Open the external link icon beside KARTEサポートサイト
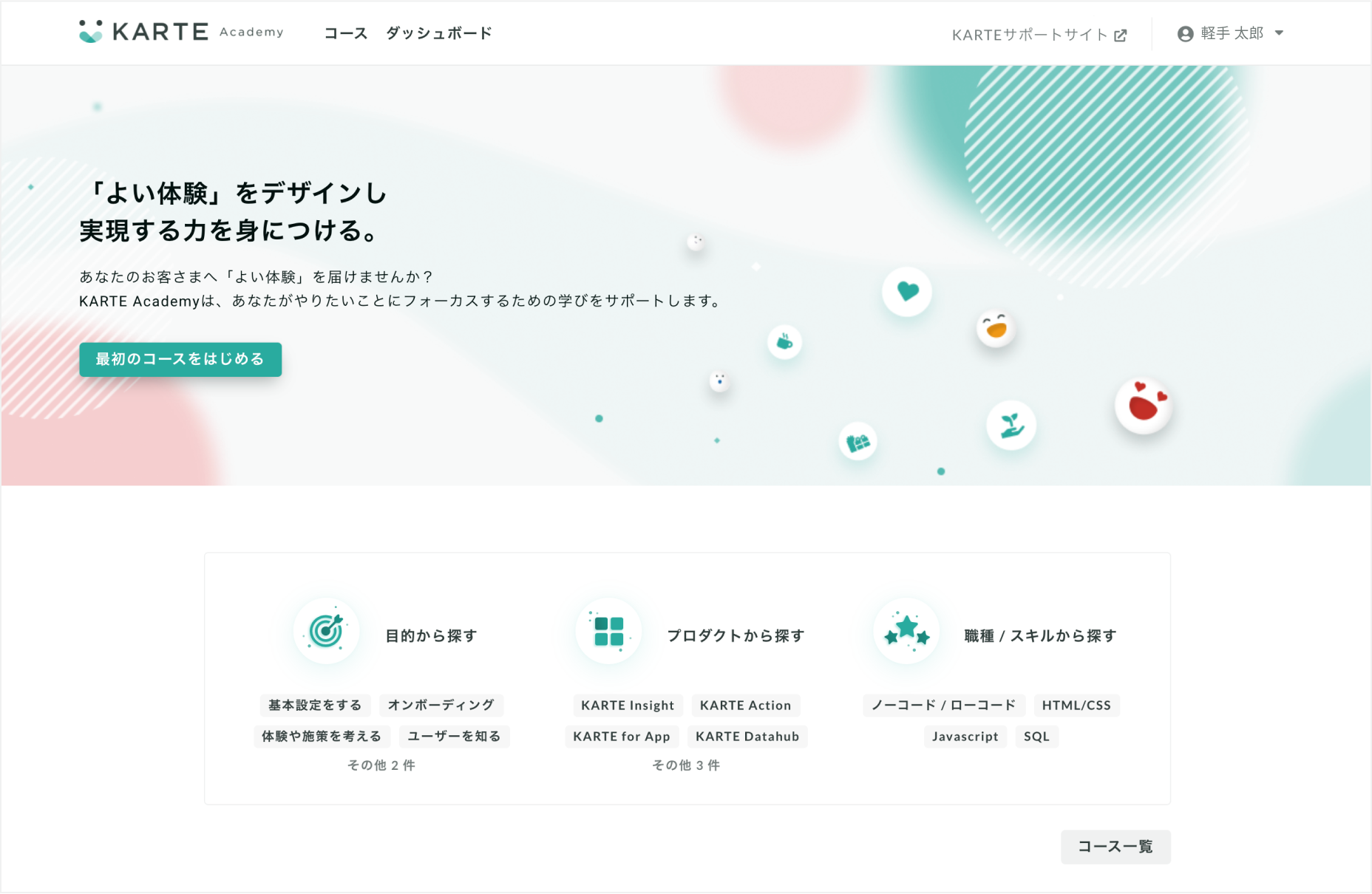The width and height of the screenshot is (1372, 894). click(1121, 35)
